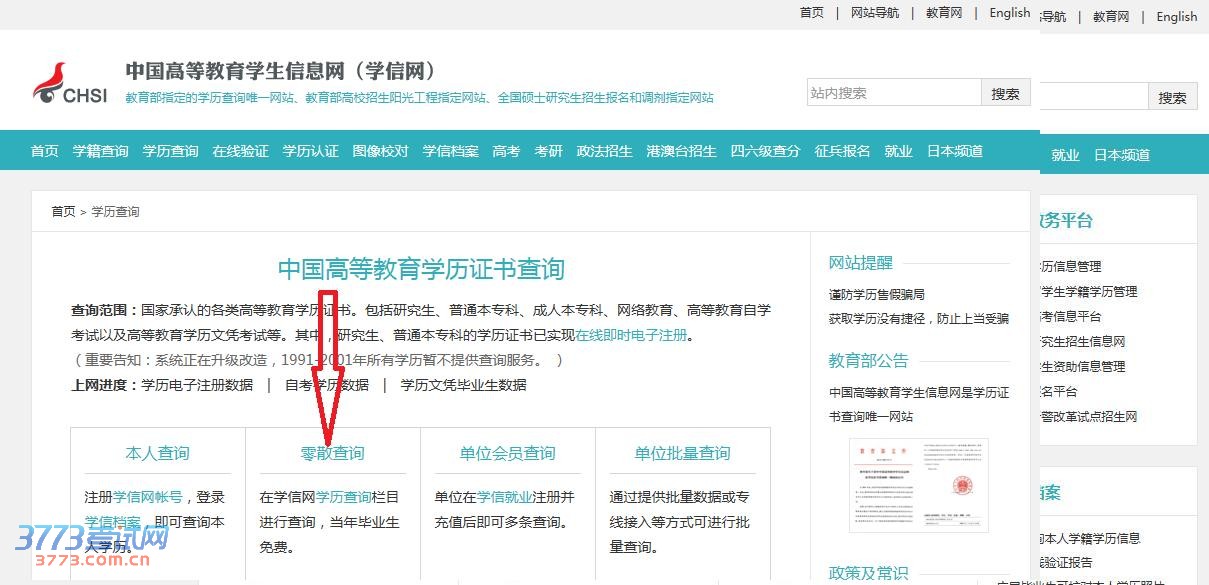1209x585 pixels.
Task: Open the 学历认证 navigation item
Action: [x=310, y=151]
